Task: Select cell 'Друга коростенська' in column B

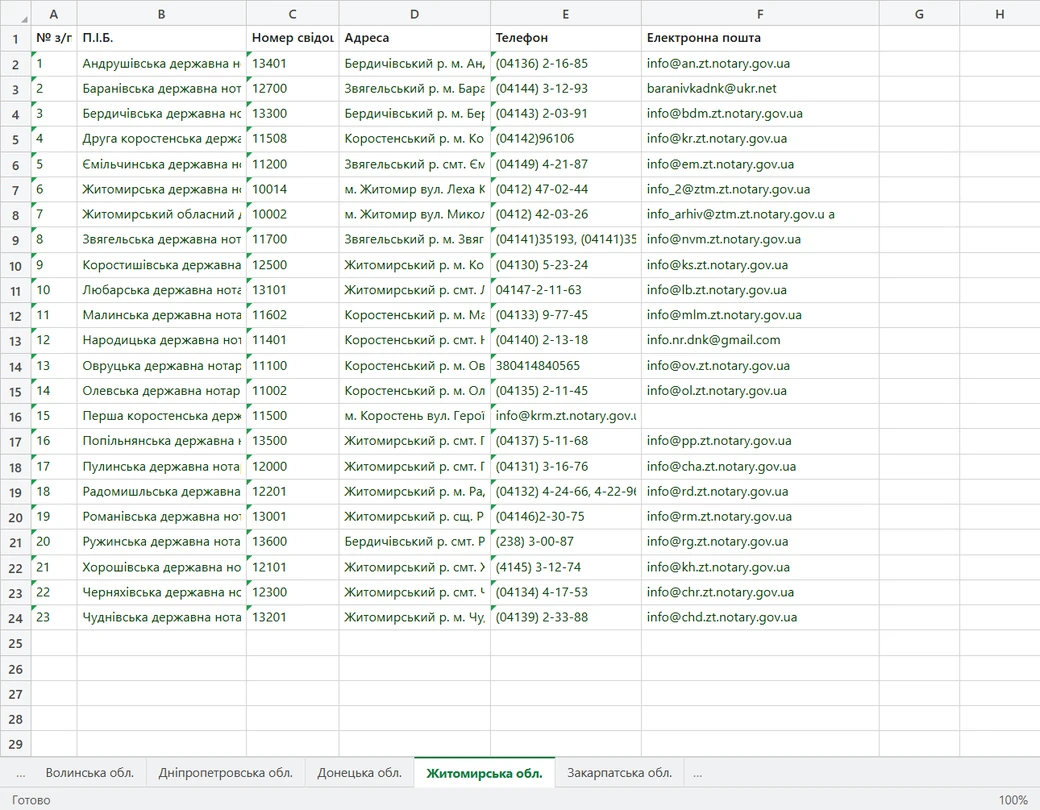Action: [x=161, y=139]
